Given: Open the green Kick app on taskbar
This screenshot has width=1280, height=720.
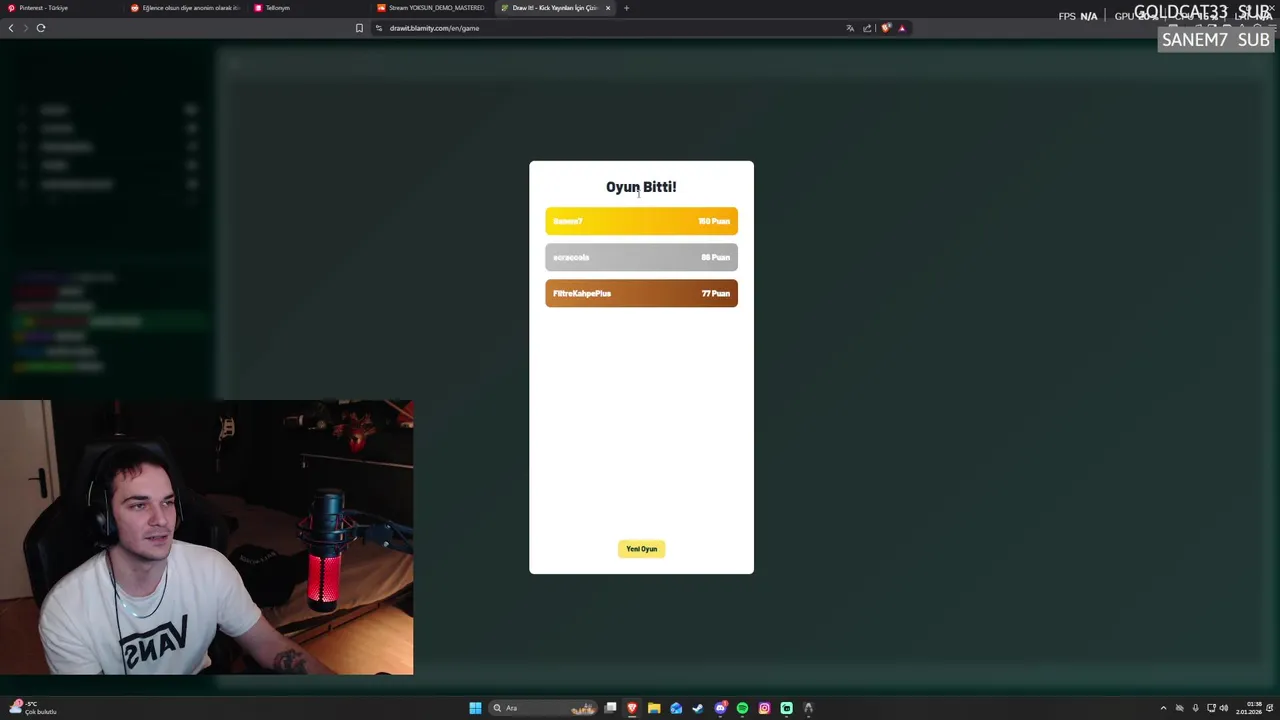Looking at the screenshot, I should [x=786, y=708].
